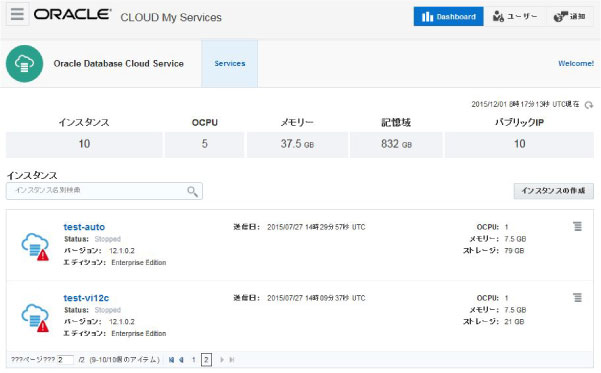The width and height of the screenshot is (601, 373).
Task: Open the Dashboard button
Action: pyautogui.click(x=448, y=16)
